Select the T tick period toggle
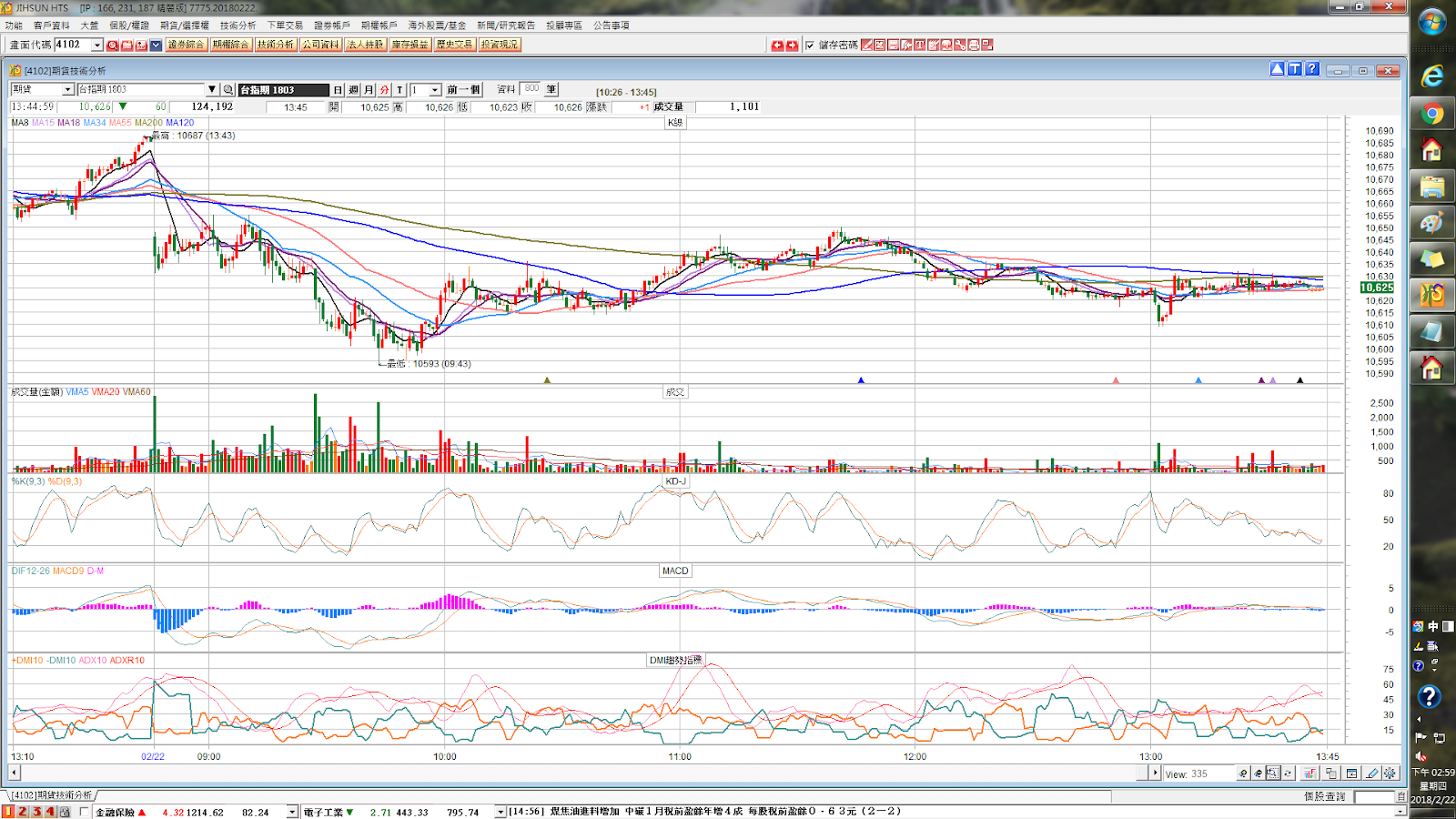Screen dimensions: 1456x819 point(399,89)
